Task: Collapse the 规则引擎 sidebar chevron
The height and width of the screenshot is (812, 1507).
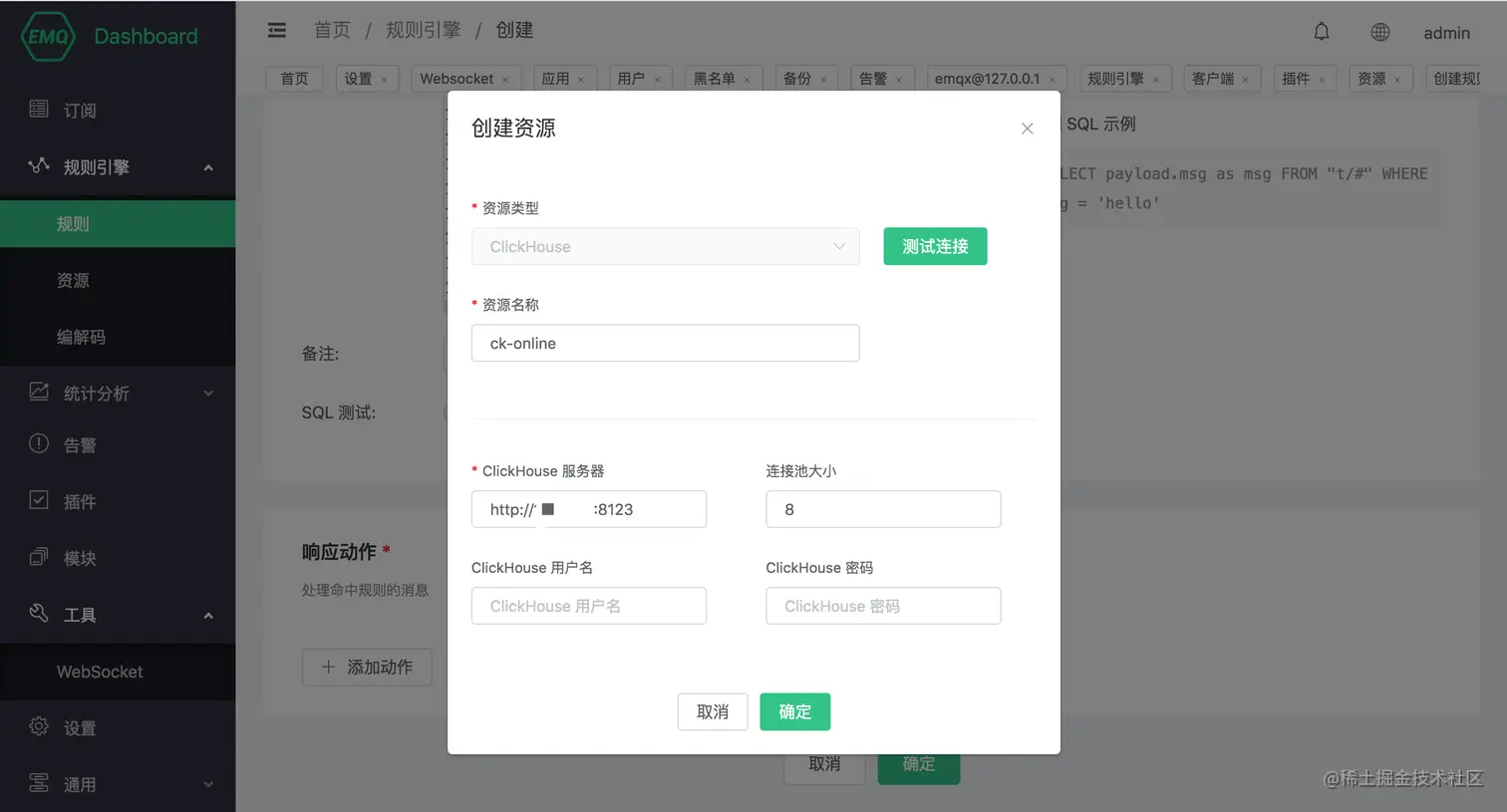Action: pos(208,167)
